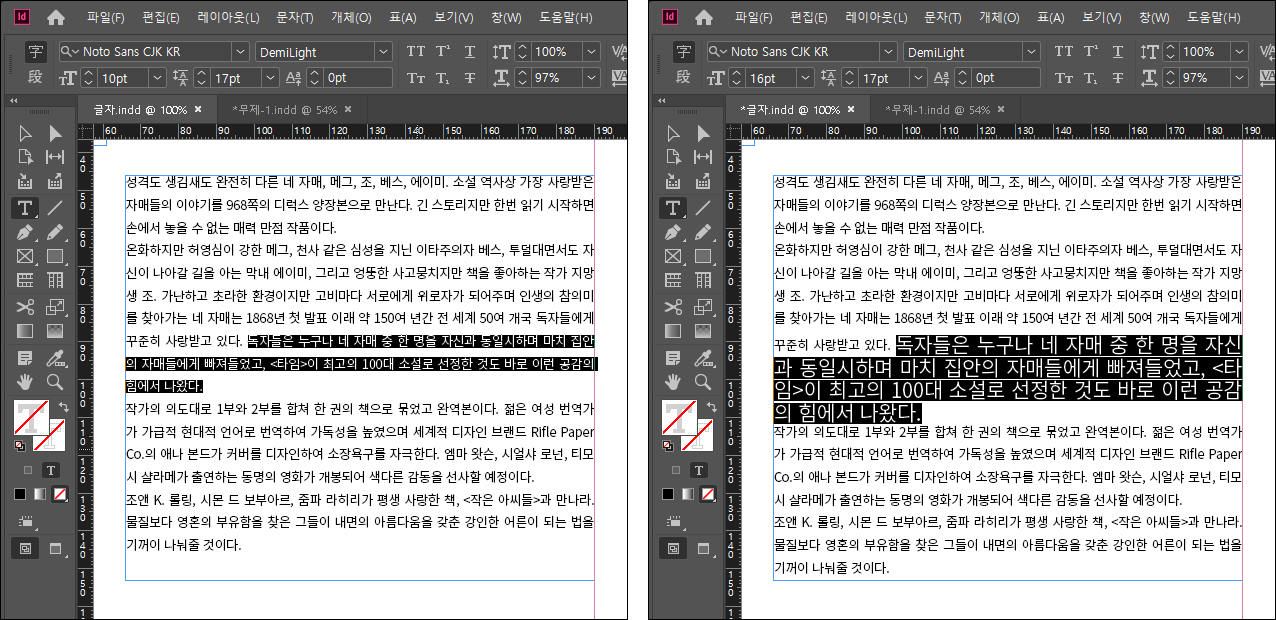Click the 0pt baseline shift field in left window
Image resolution: width=1276 pixels, height=620 pixels.
point(357,78)
